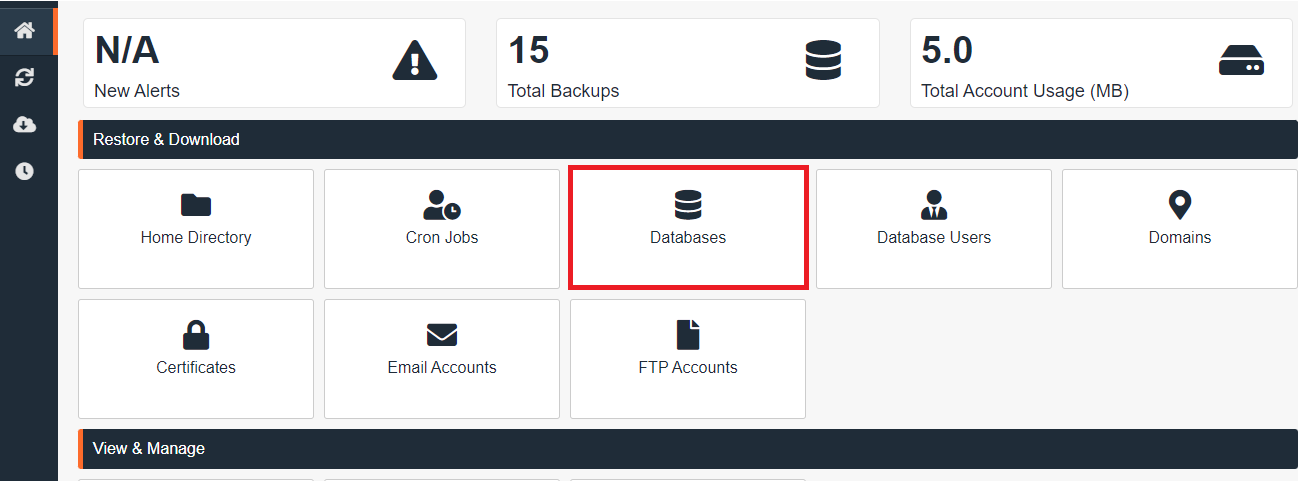The width and height of the screenshot is (1298, 481).
Task: Open Email Accounts envelope tile
Action: tap(442, 358)
